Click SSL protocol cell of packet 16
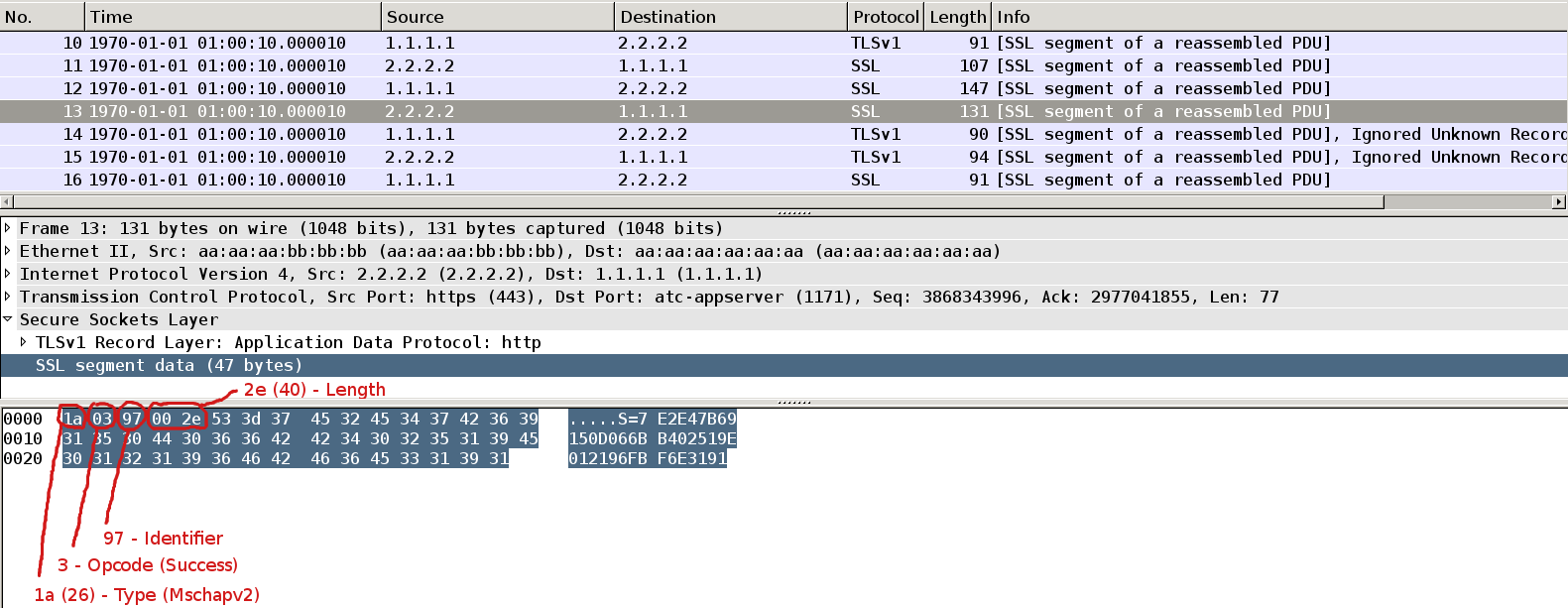1568x608 pixels. (x=865, y=180)
